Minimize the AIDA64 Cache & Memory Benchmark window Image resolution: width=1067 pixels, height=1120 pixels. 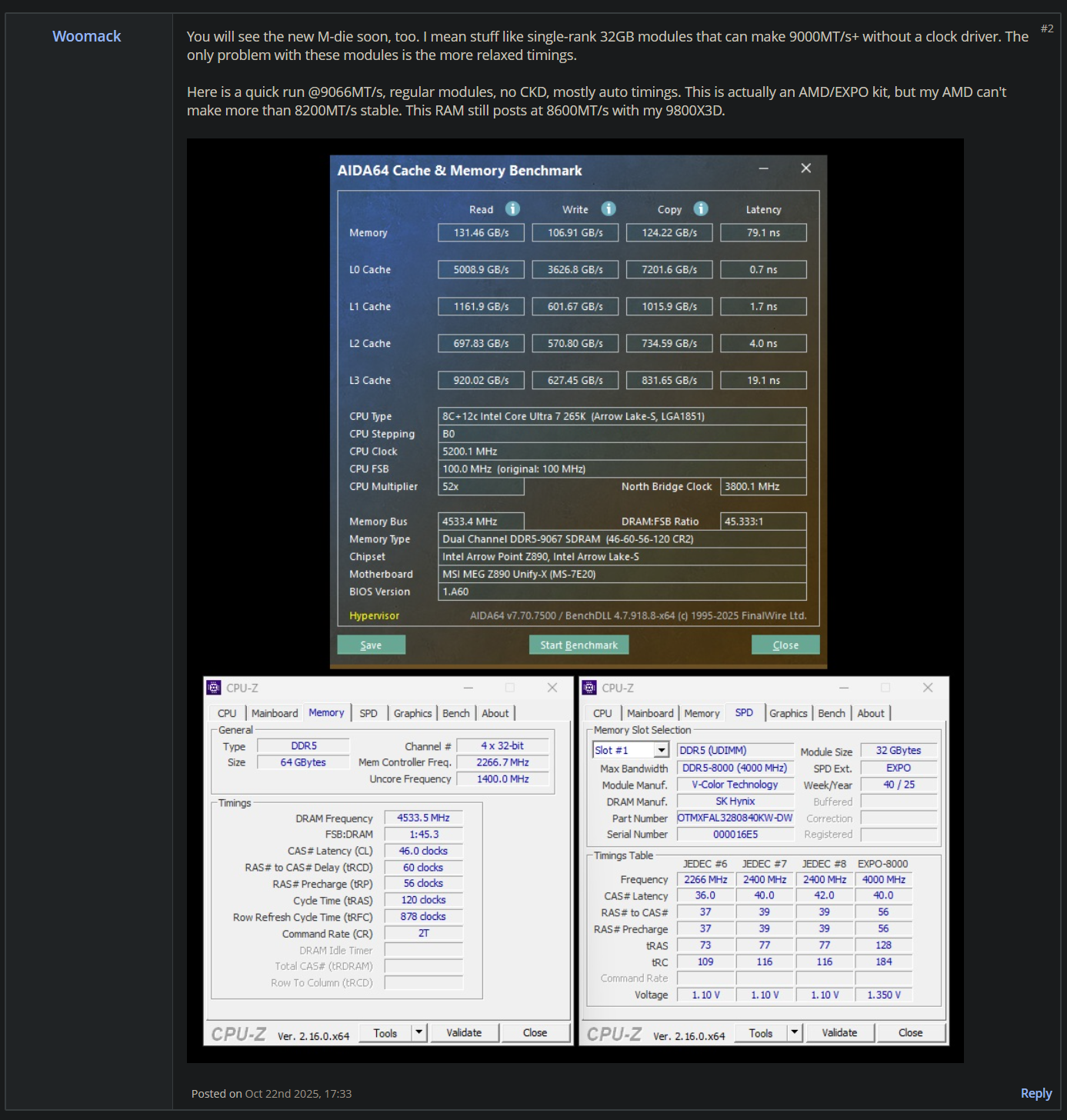[763, 168]
